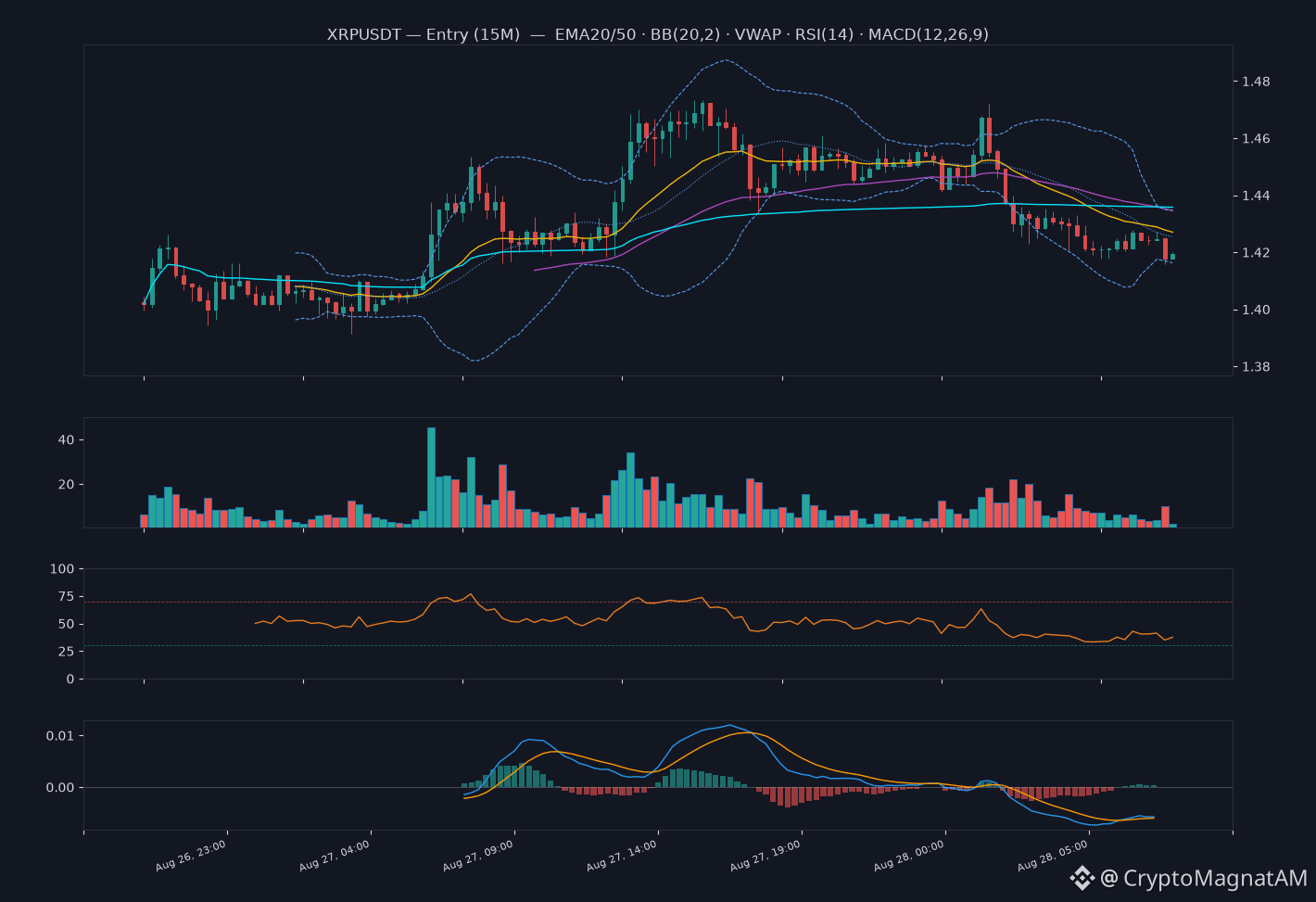The image size is (1316, 902).
Task: Click the 1.46 price axis label
Action: click(x=1257, y=139)
